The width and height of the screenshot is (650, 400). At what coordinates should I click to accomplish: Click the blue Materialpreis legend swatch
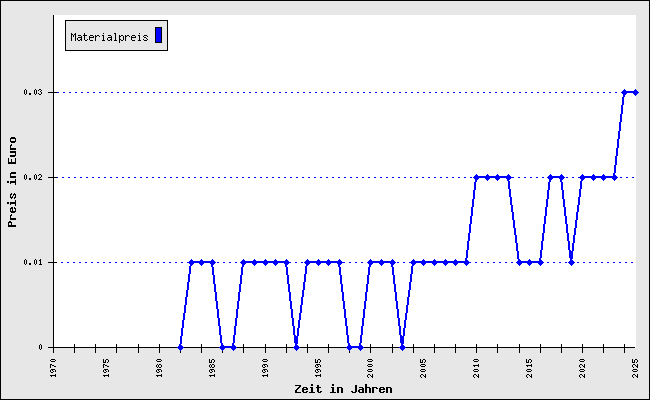(158, 35)
